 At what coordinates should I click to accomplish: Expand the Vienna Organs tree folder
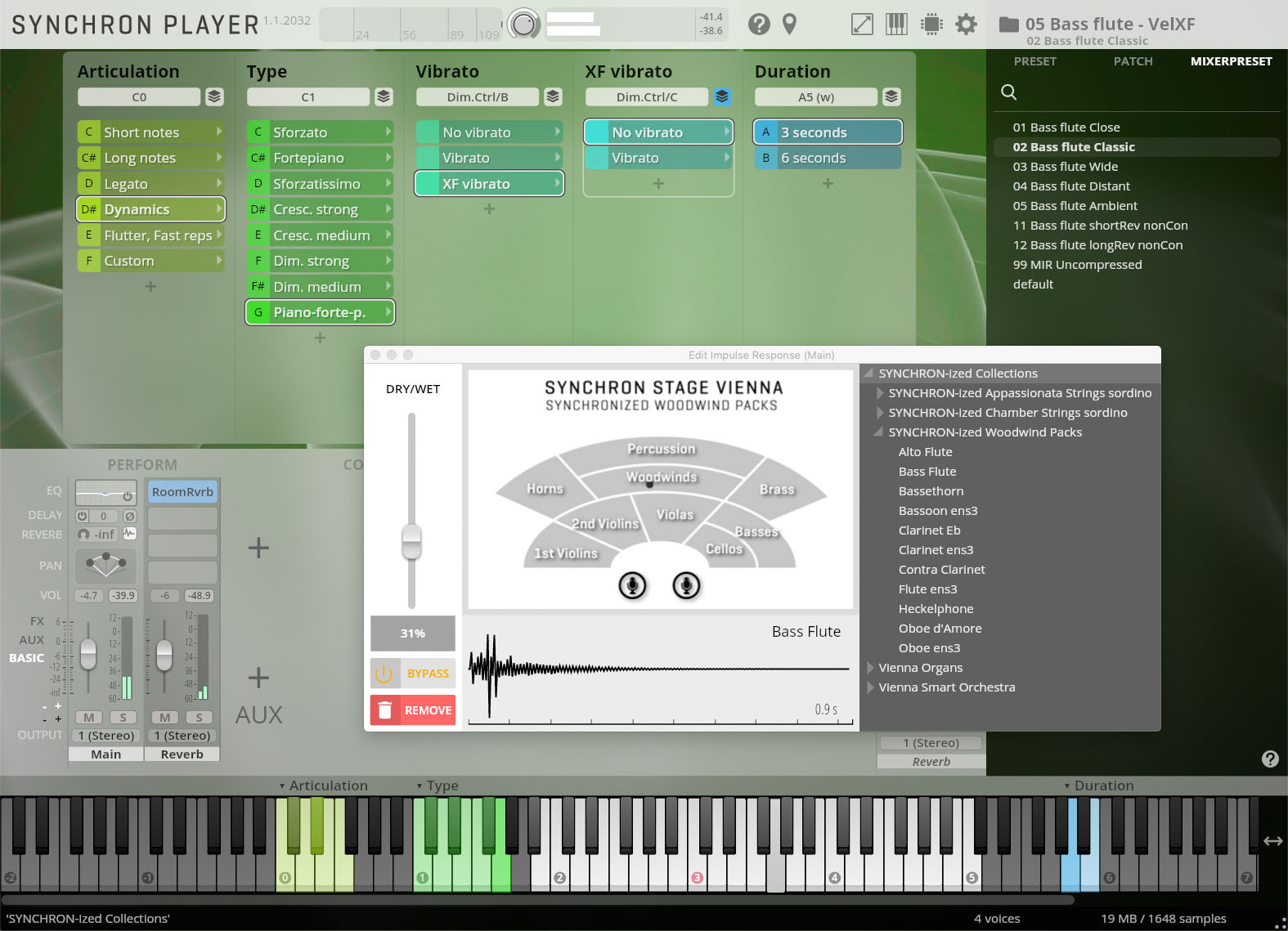(x=870, y=668)
